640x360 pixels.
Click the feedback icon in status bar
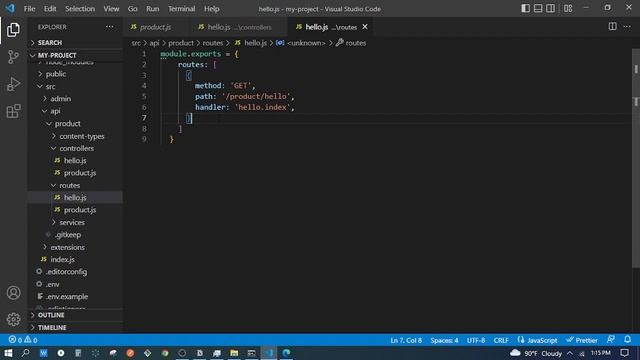point(611,340)
